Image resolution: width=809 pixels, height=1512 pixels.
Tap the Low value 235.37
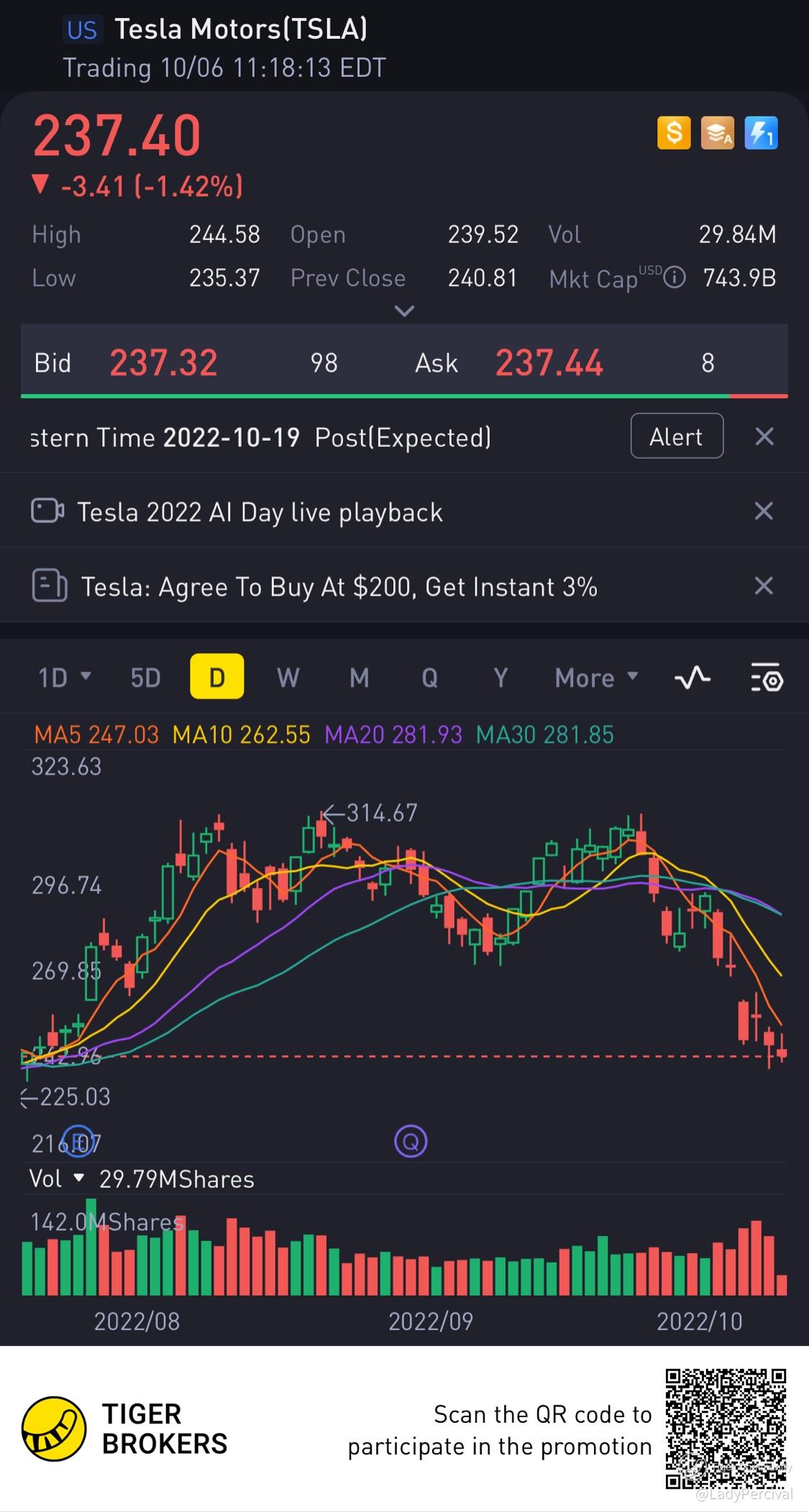[x=224, y=278]
